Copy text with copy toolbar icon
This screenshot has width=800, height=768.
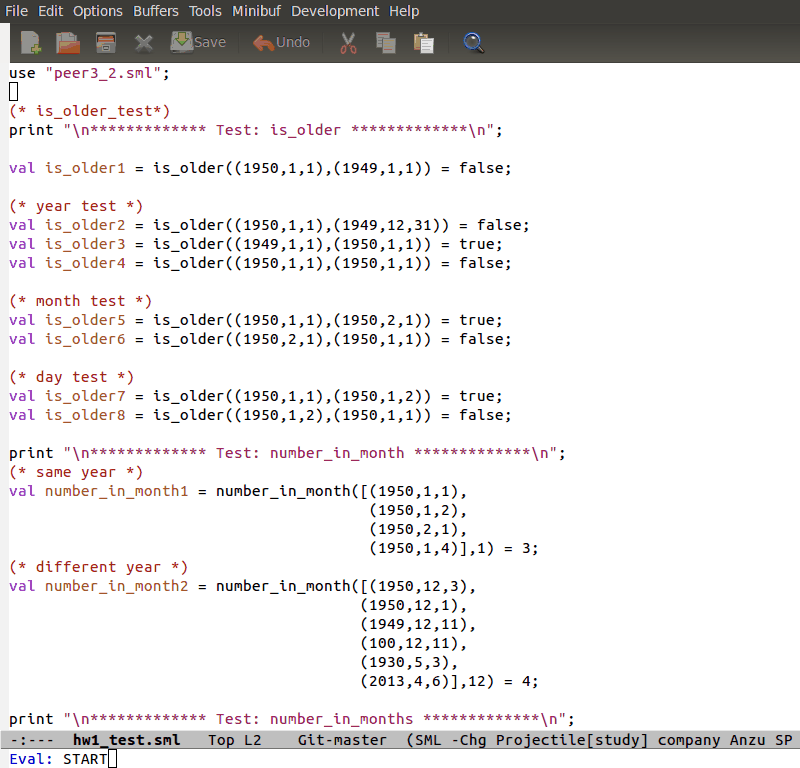385,42
